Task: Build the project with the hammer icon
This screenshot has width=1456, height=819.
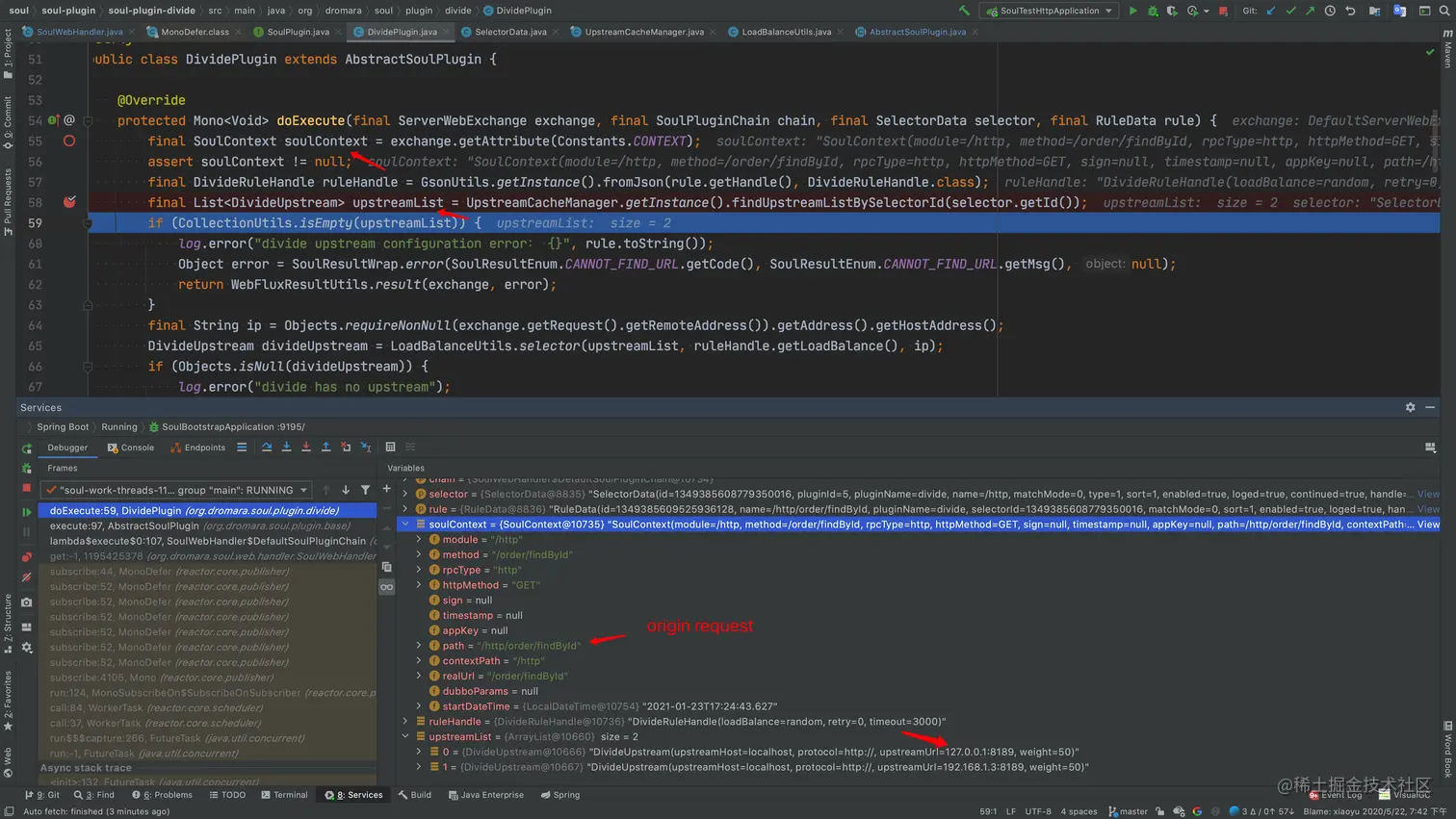Action: coord(964,11)
